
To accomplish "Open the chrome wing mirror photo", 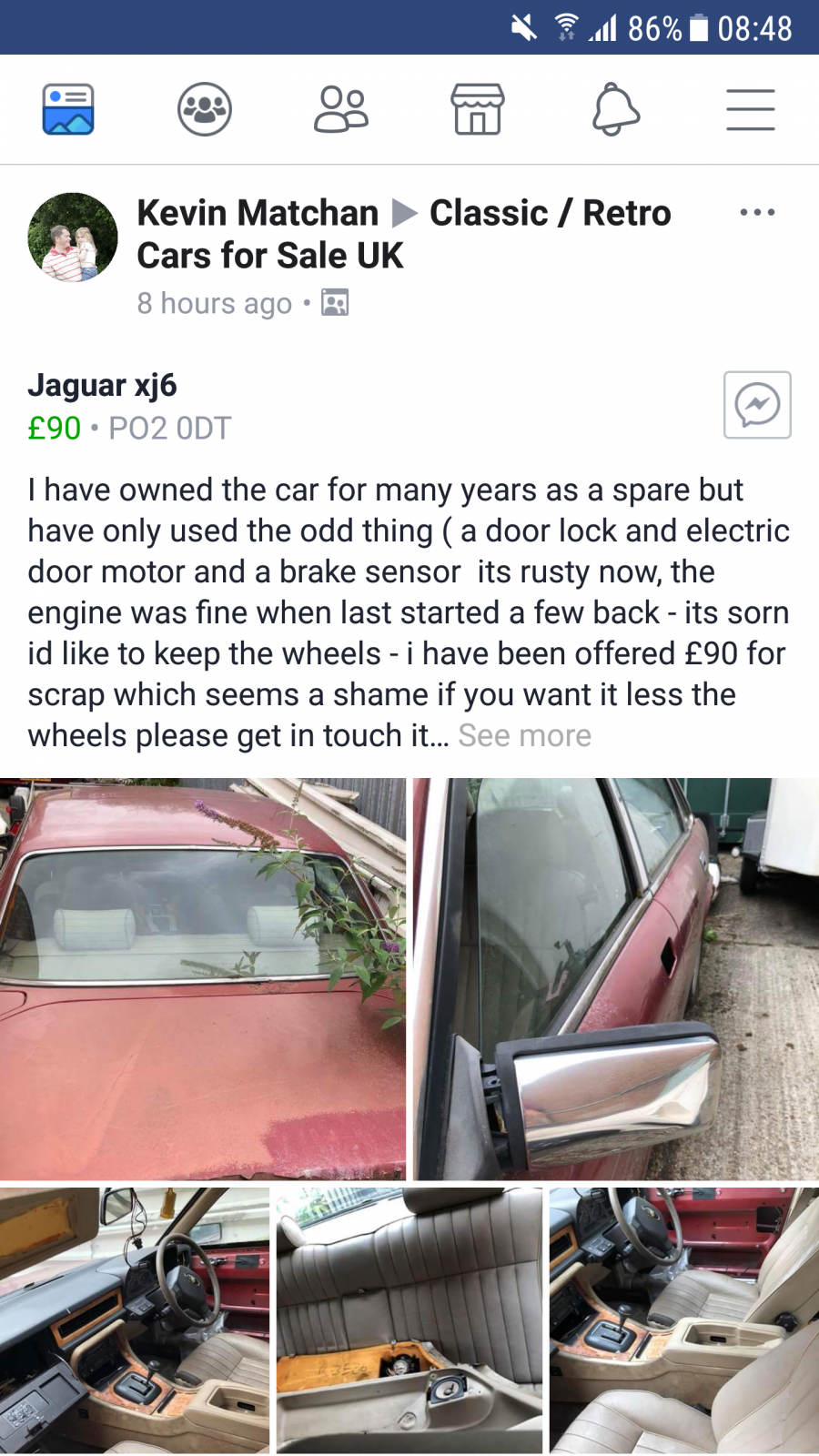I will [x=616, y=979].
